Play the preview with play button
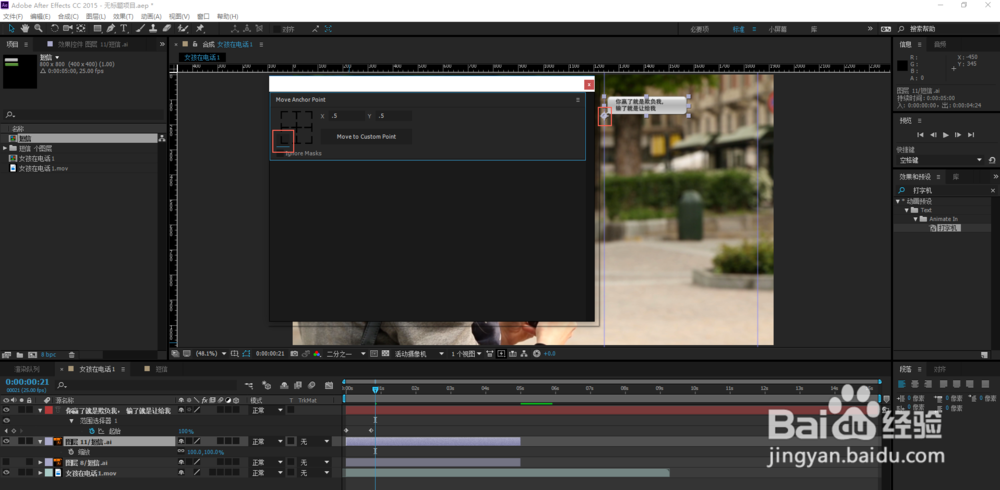 (946, 135)
